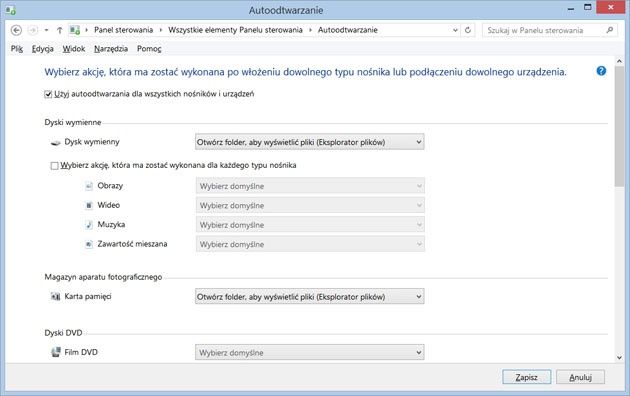Maximize the Autoodtwarzanie window
This screenshot has height=396, width=630.
587,8
